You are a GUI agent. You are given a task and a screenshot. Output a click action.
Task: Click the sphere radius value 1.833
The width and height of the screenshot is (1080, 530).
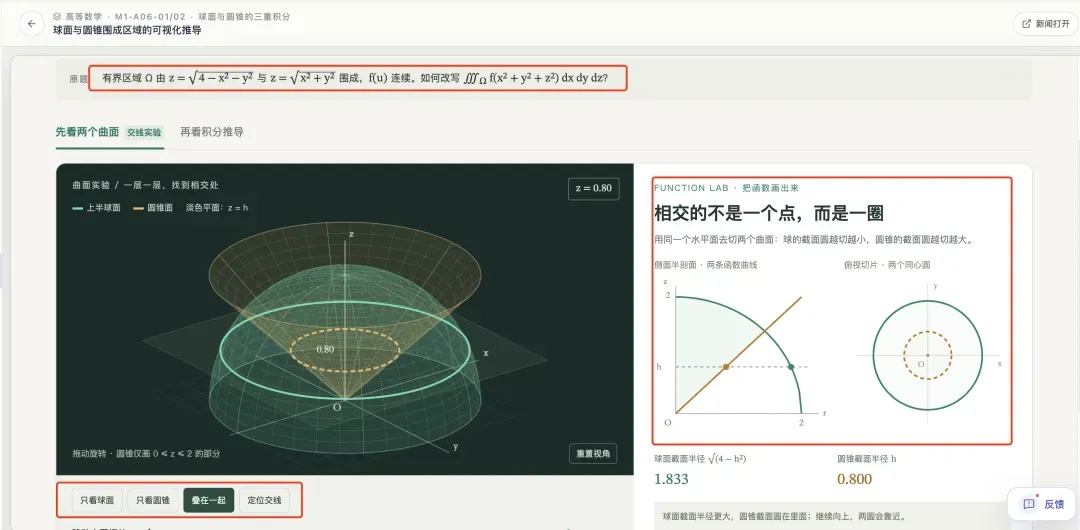point(671,479)
